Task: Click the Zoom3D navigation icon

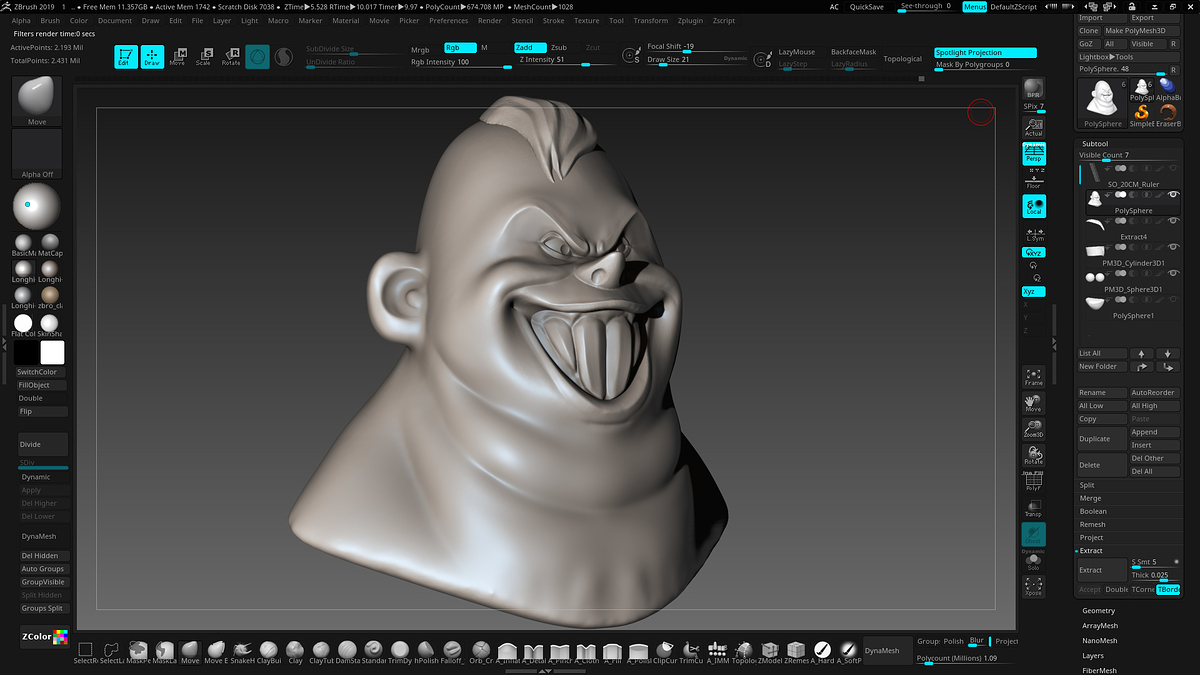Action: pos(1034,429)
